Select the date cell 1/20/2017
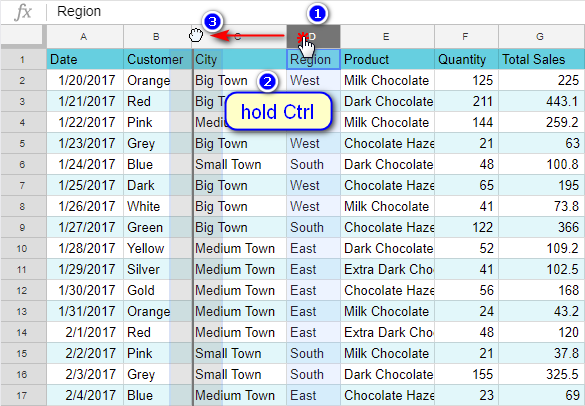 [x=85, y=81]
